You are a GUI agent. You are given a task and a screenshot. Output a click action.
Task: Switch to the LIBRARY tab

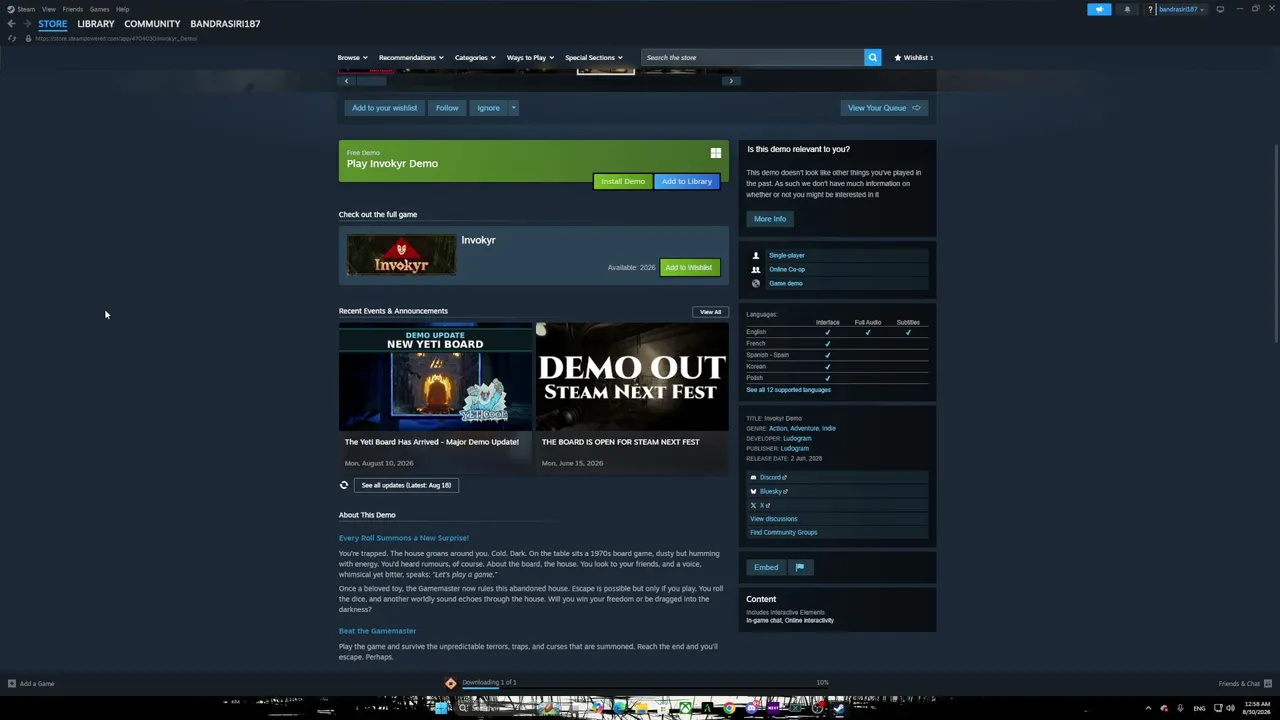pos(96,24)
